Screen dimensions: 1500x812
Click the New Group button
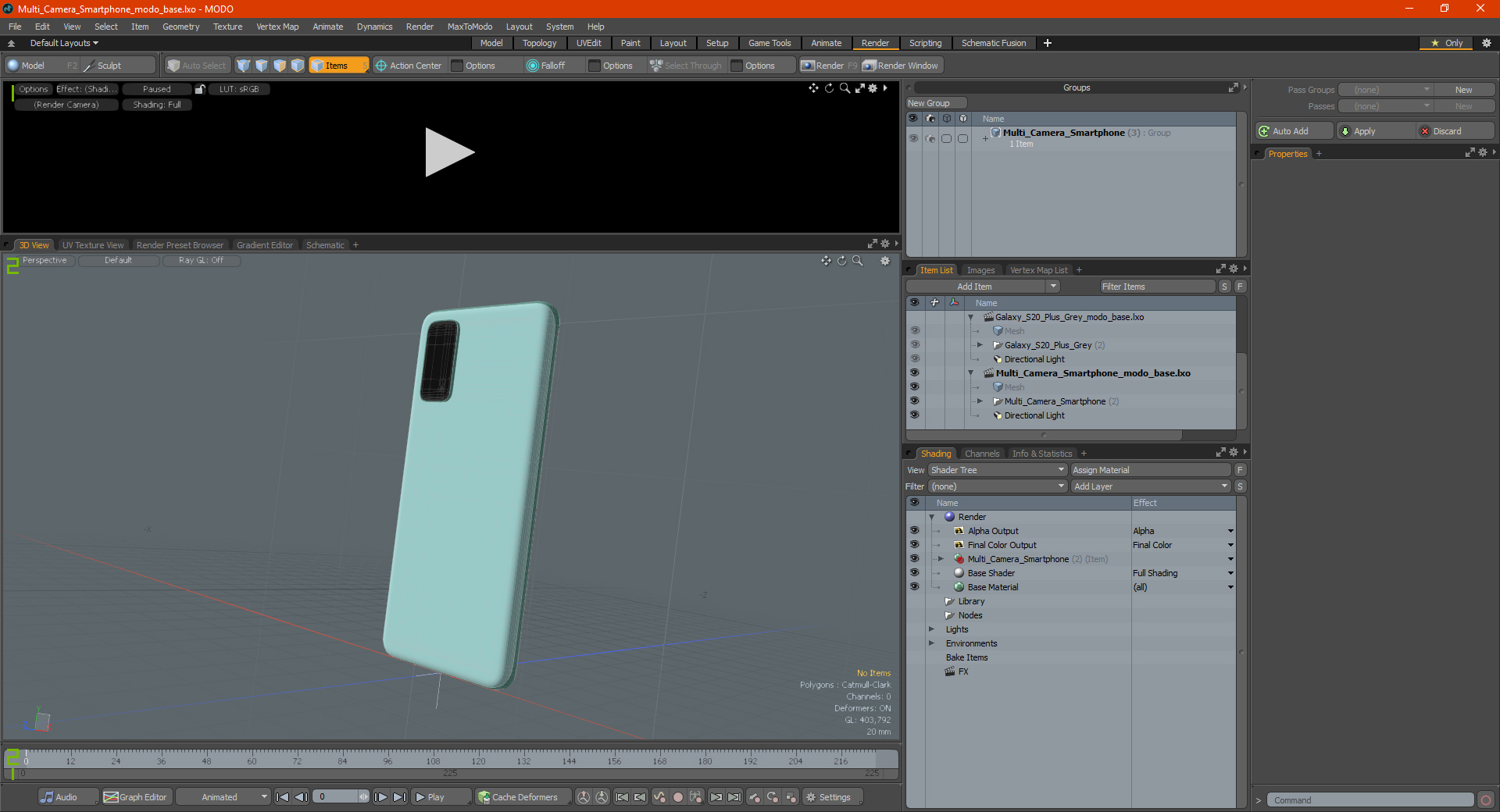pos(936,103)
